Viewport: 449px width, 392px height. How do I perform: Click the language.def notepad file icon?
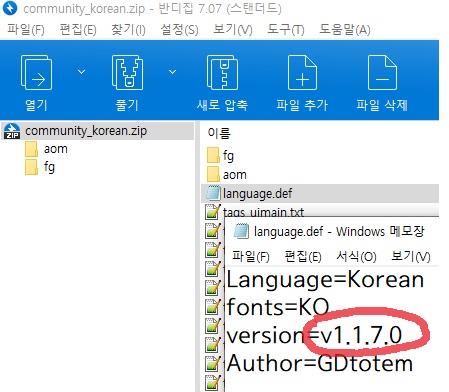(213, 193)
